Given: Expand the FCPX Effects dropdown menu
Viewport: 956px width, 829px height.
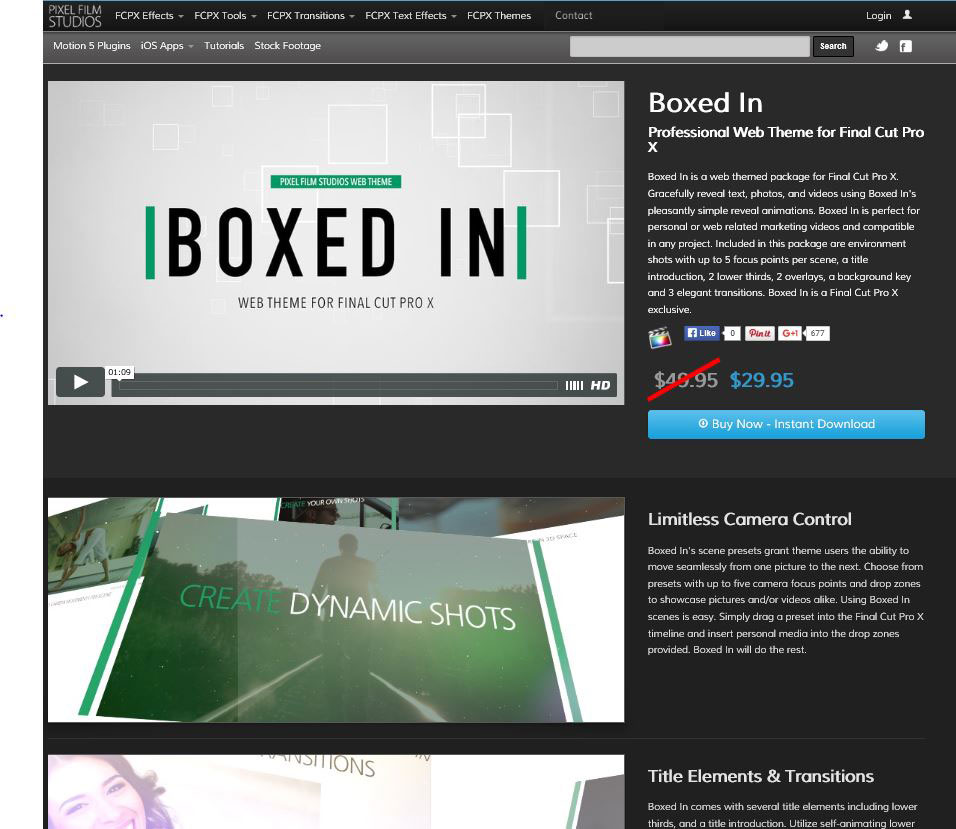Looking at the screenshot, I should coord(149,16).
